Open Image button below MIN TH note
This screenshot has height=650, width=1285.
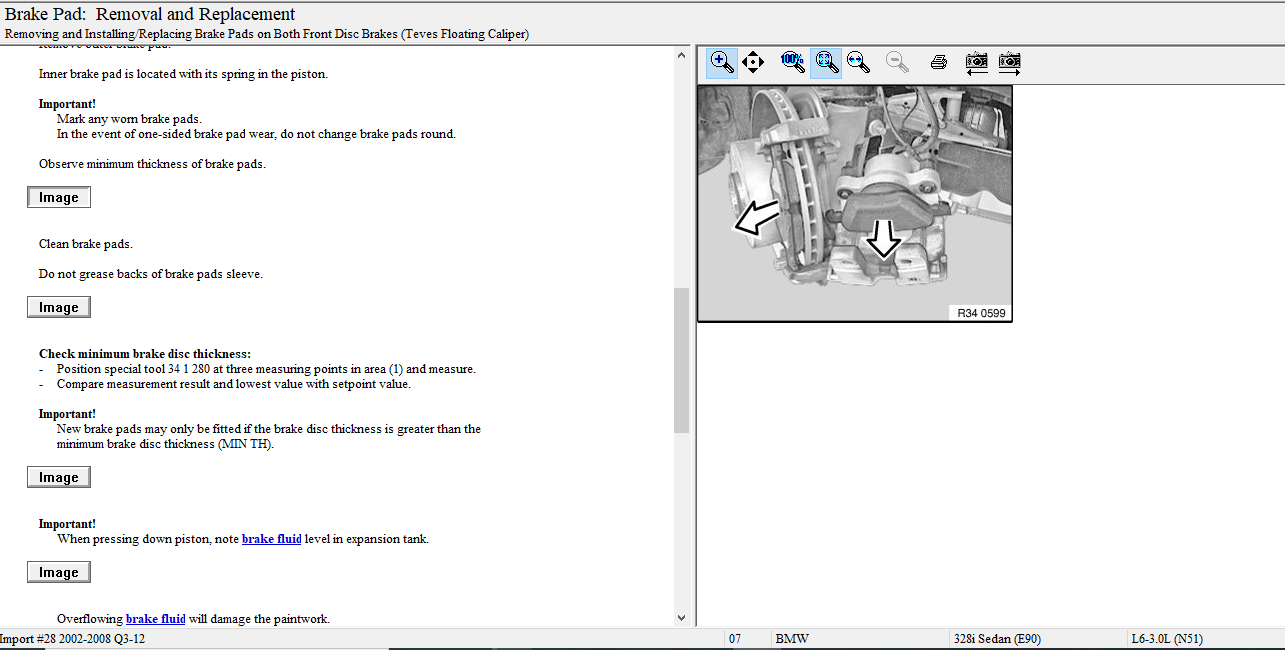pos(59,477)
